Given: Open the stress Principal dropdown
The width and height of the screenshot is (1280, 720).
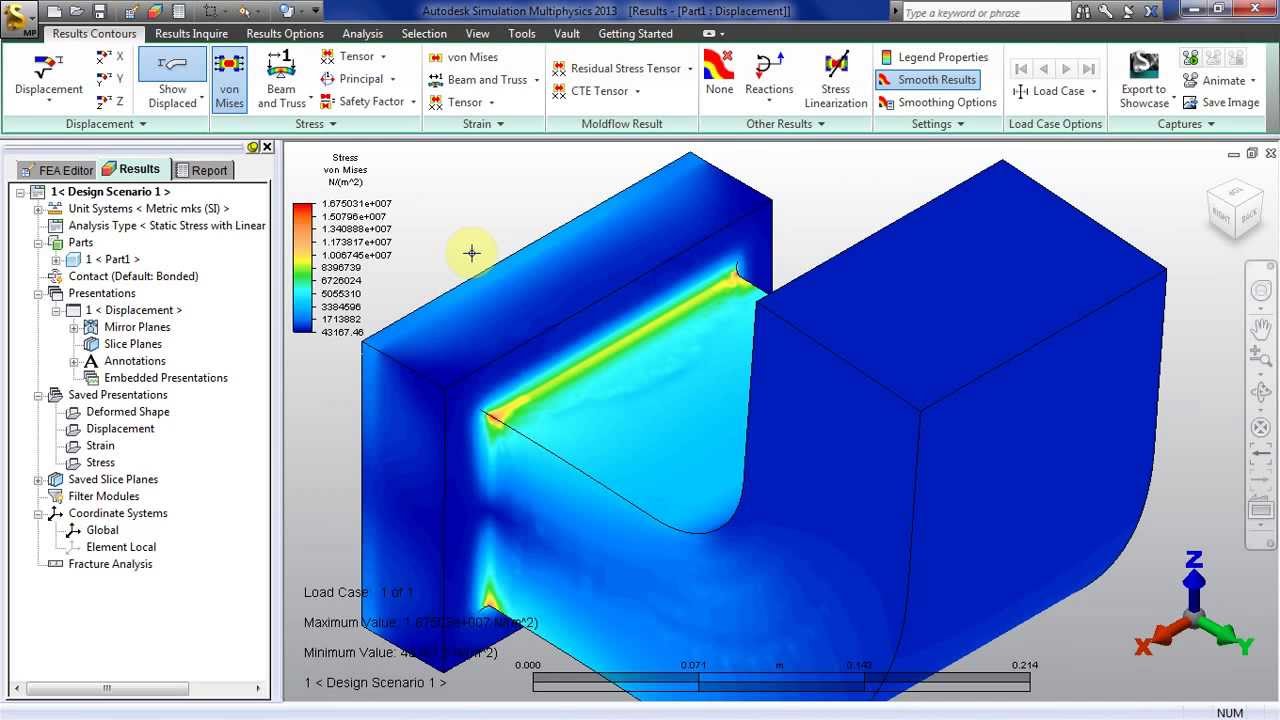Looking at the screenshot, I should click(358, 79).
